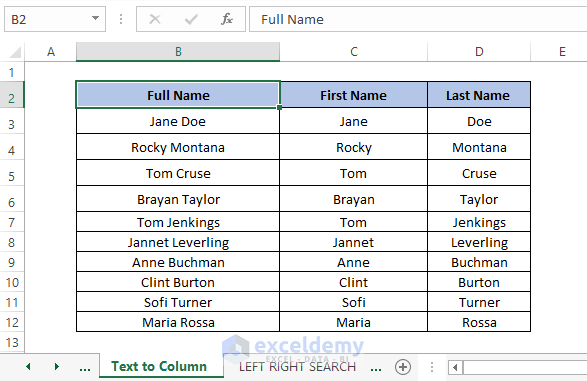This screenshot has width=587, height=381.
Task: Click the Last Name cell Cruse
Action: (479, 173)
